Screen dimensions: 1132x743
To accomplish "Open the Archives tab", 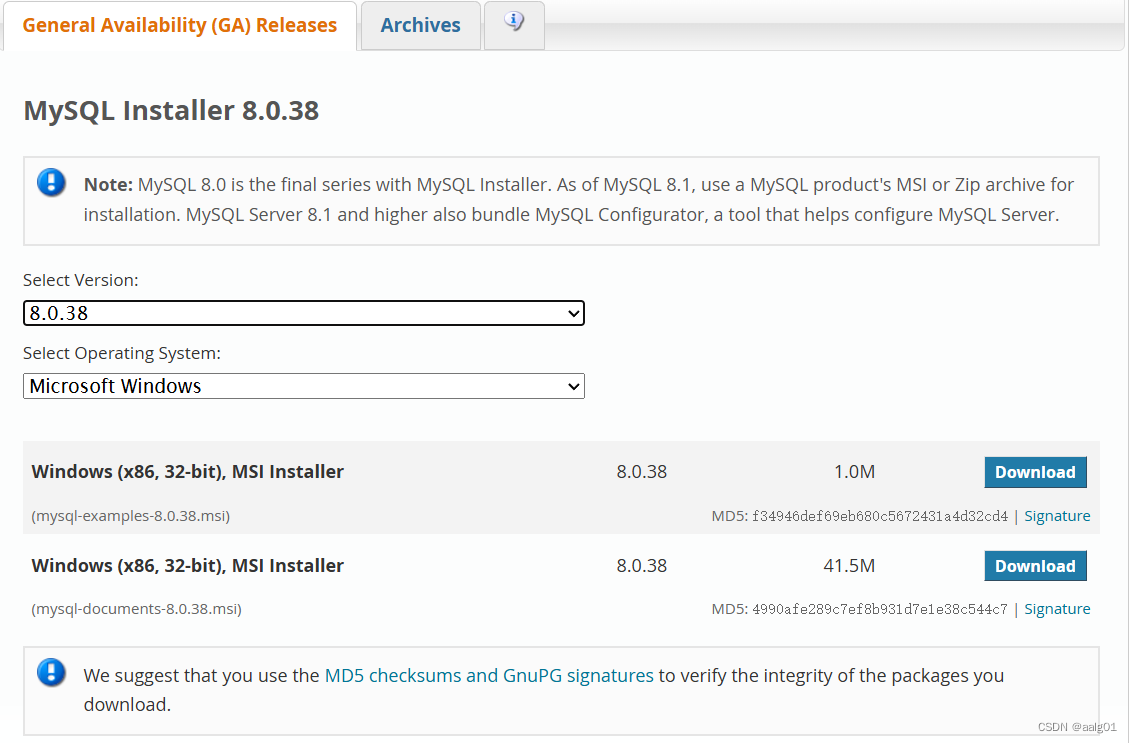I will point(421,25).
